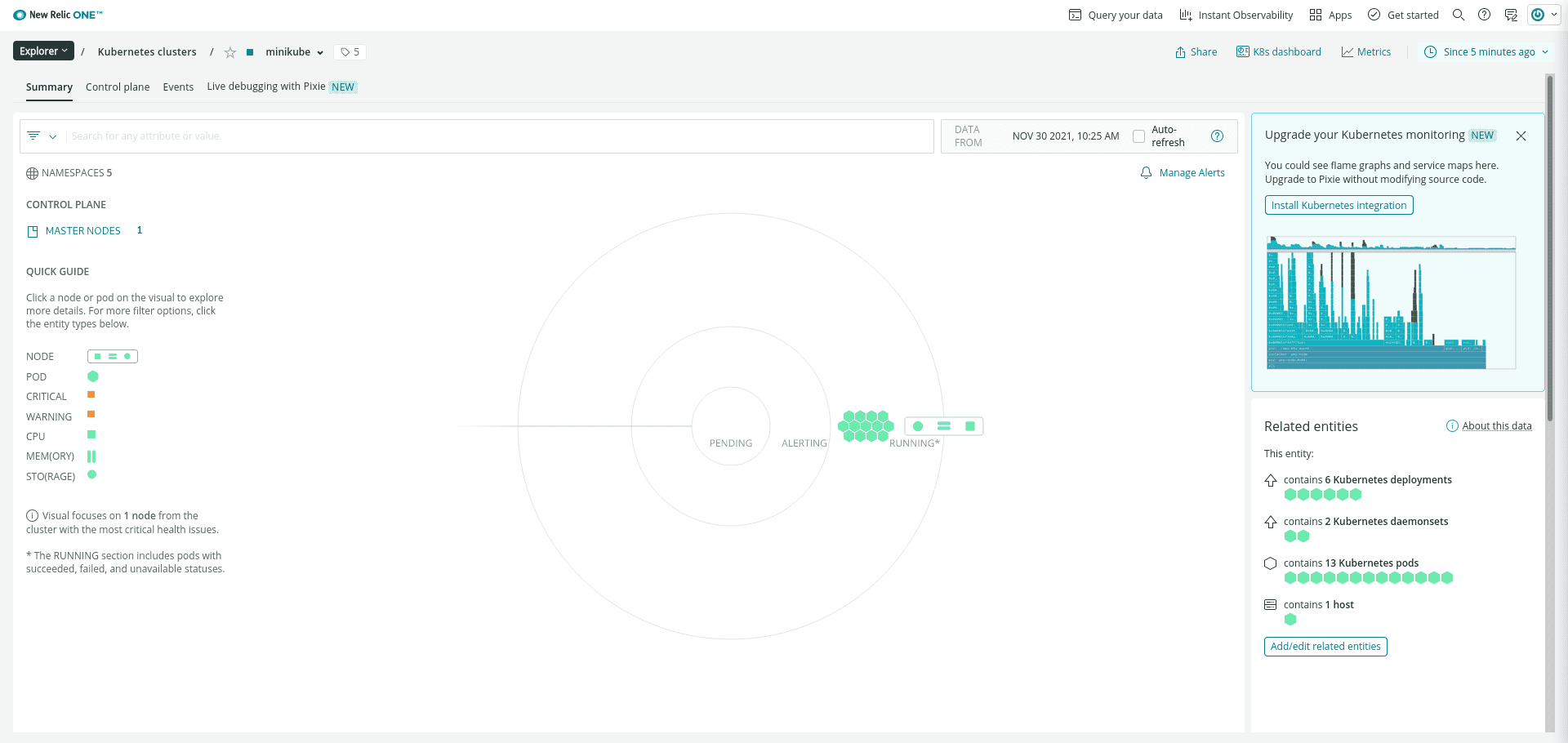
Task: Open the tags icon showing 5
Action: pos(350,52)
